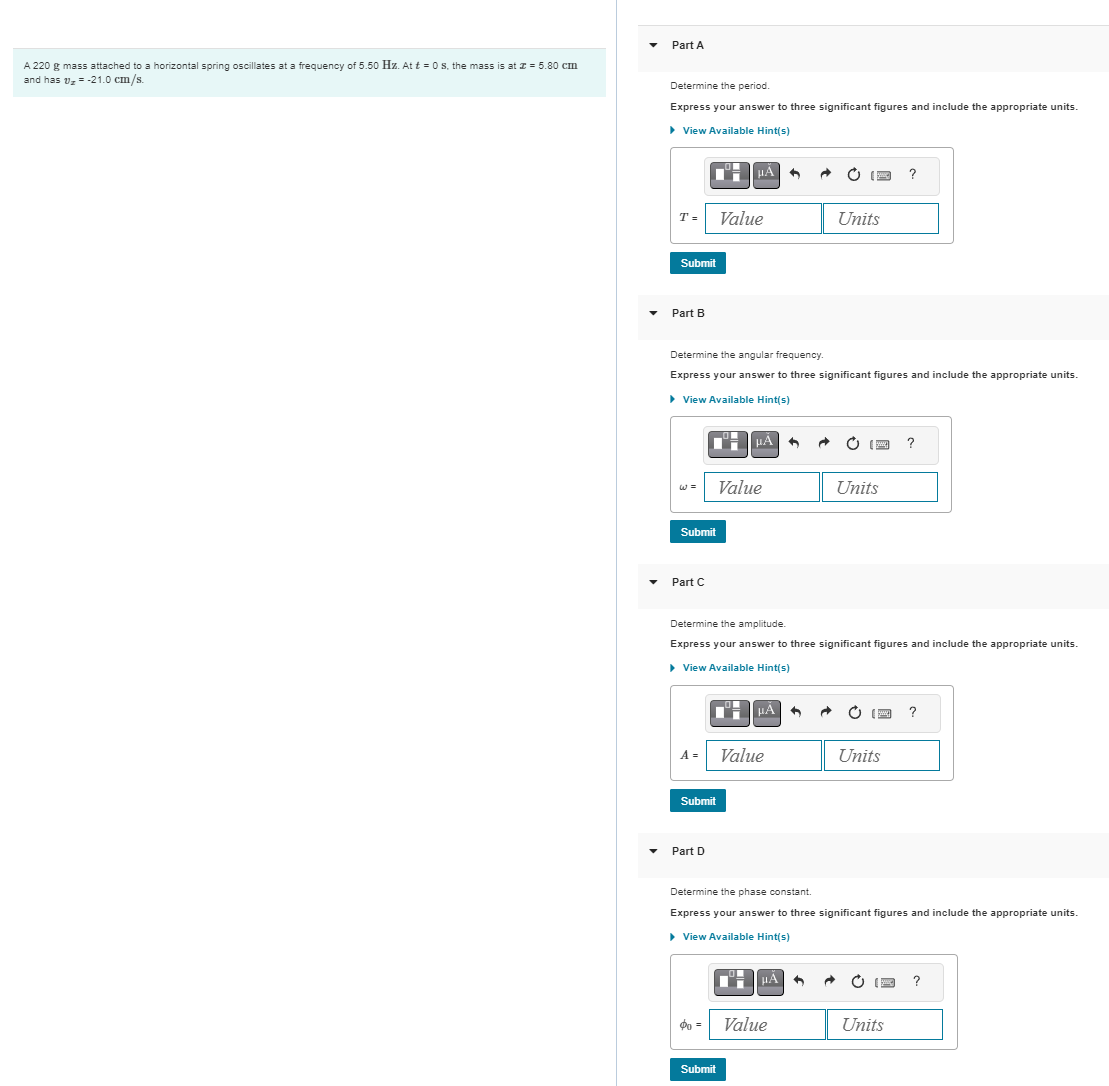Select the exponent template icon in Part A

coord(728,175)
